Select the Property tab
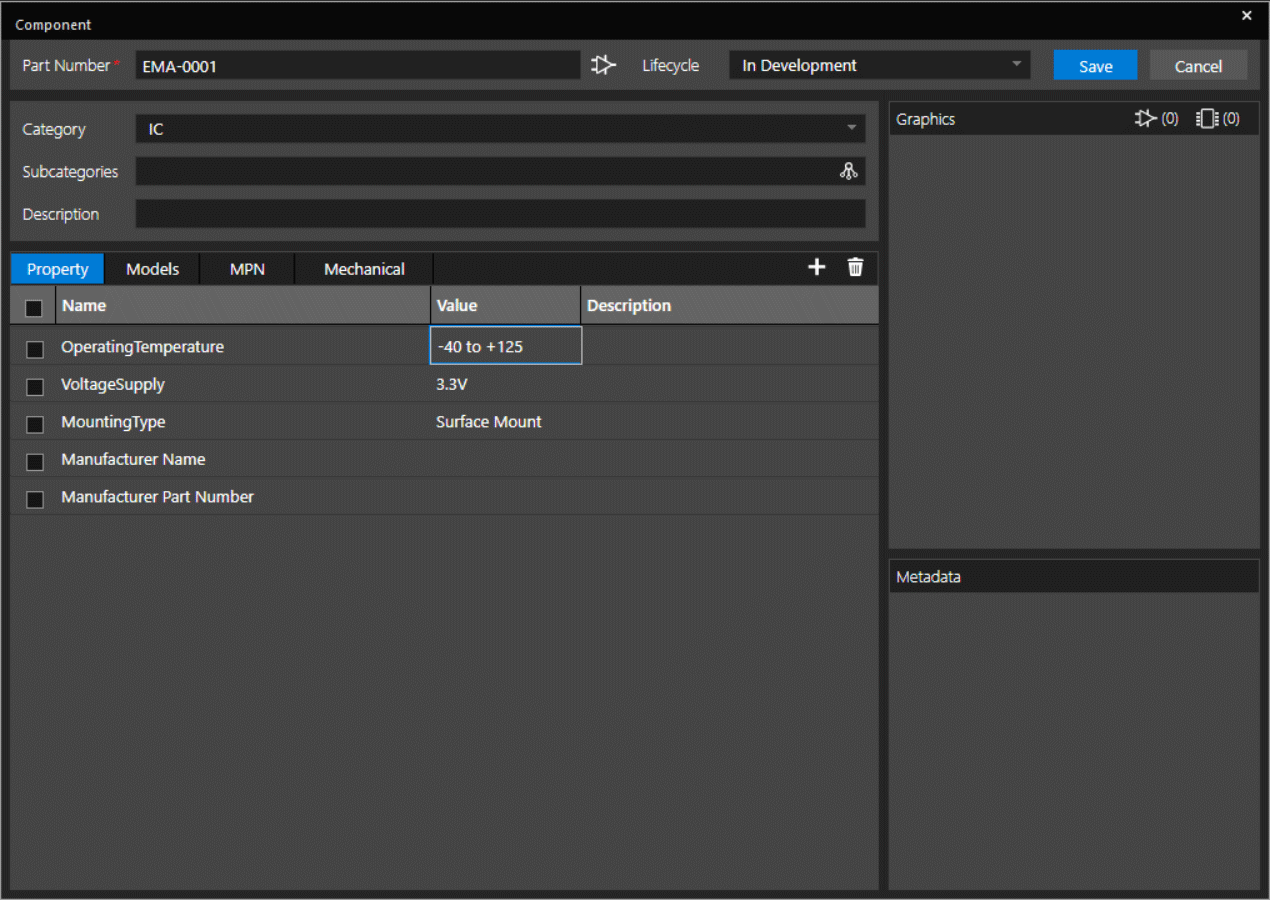Image resolution: width=1270 pixels, height=900 pixels. click(57, 268)
